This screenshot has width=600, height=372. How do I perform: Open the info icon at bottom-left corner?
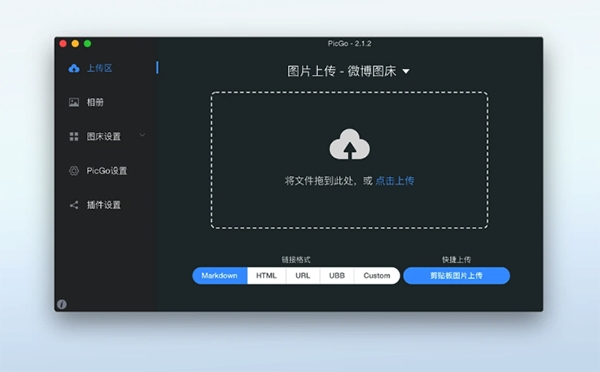click(62, 304)
